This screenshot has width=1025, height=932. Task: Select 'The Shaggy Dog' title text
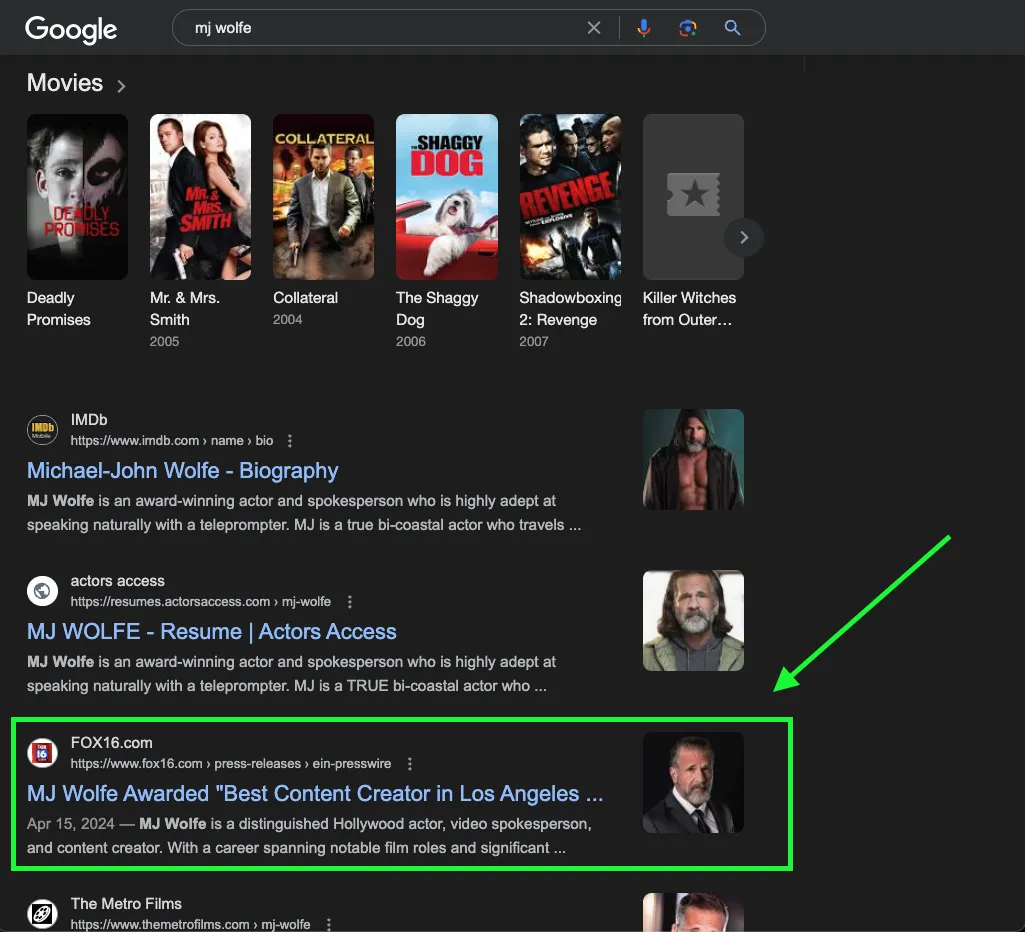click(x=437, y=308)
